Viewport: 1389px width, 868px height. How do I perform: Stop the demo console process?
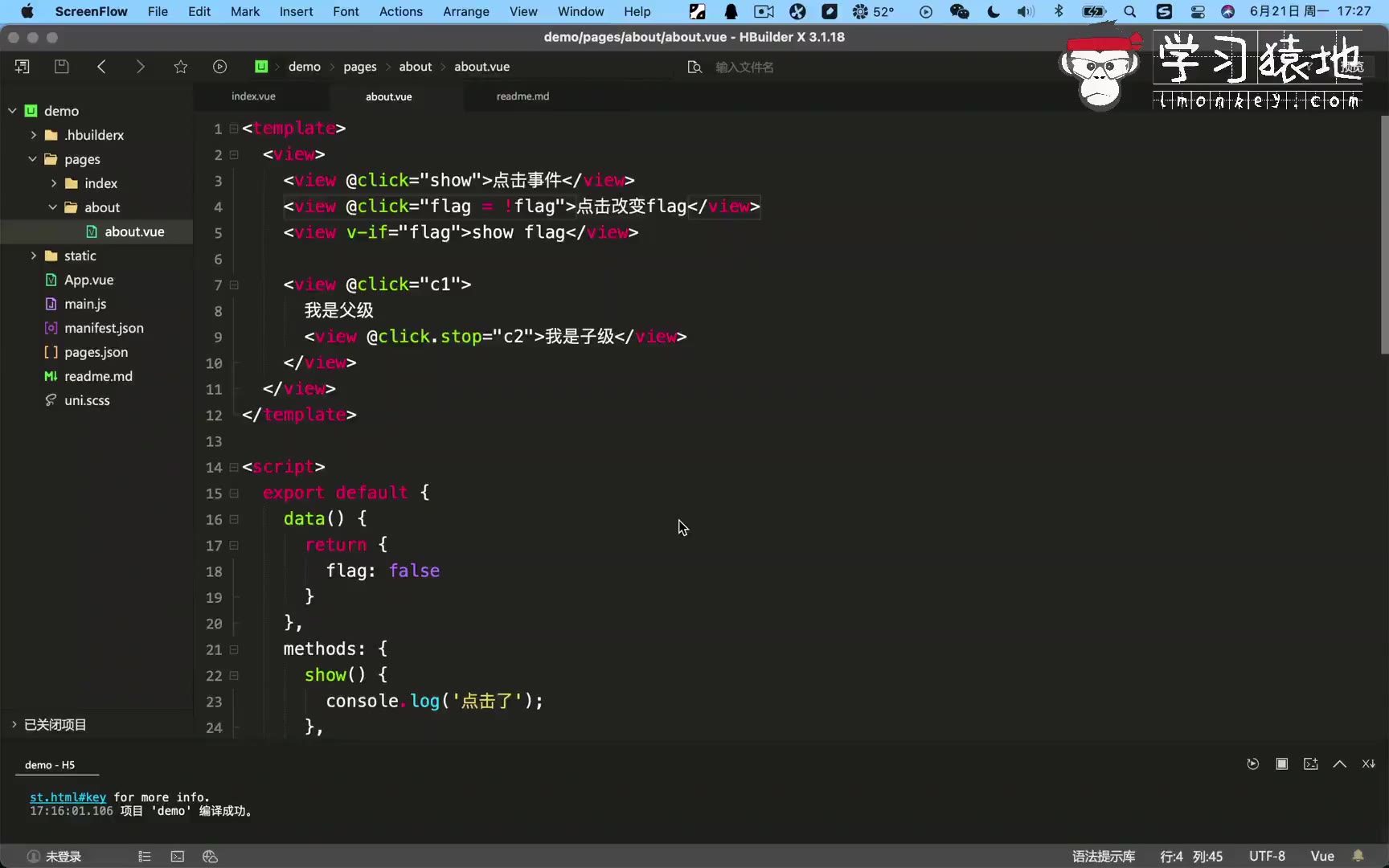point(1281,764)
